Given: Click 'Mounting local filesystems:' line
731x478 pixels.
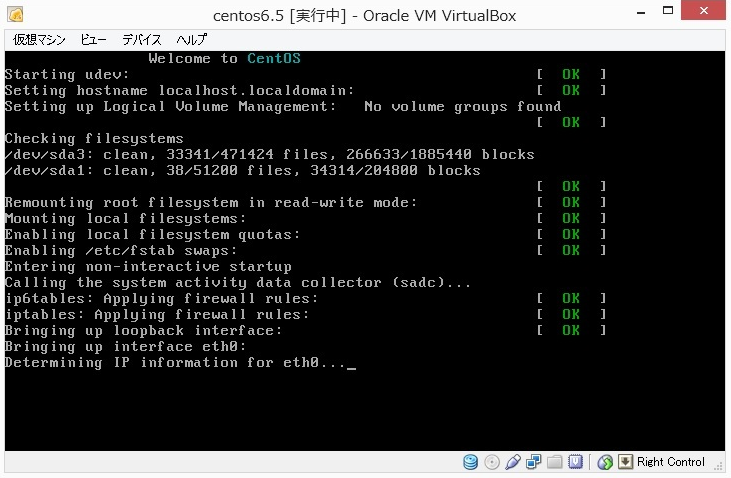Looking at the screenshot, I should (125, 218).
